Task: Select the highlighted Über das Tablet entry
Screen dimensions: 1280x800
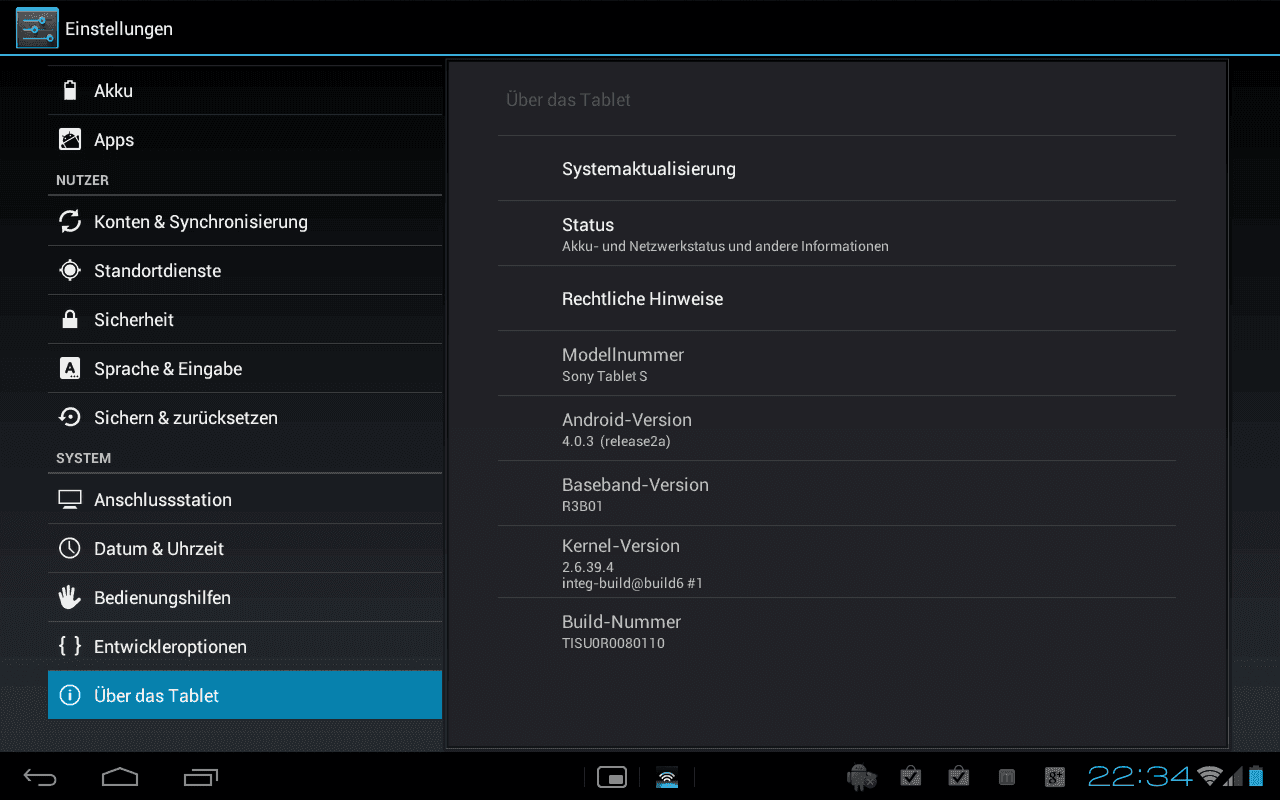Action: pyautogui.click(x=245, y=695)
